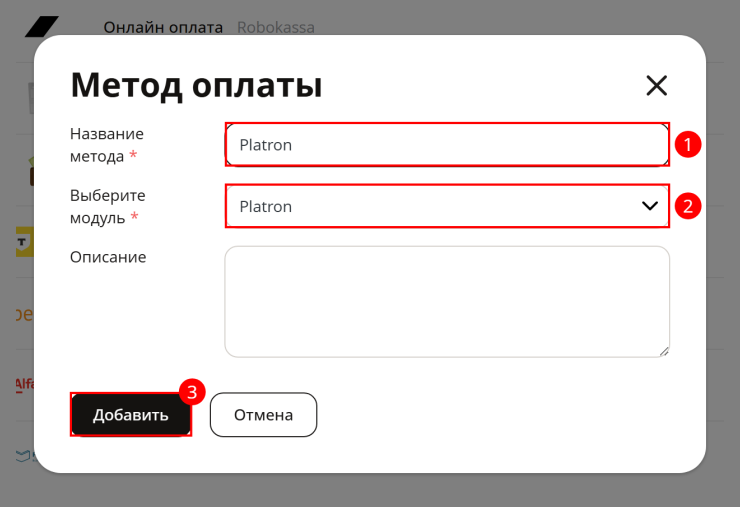Click the Отмена button
The image size is (740, 507).
[x=263, y=414]
